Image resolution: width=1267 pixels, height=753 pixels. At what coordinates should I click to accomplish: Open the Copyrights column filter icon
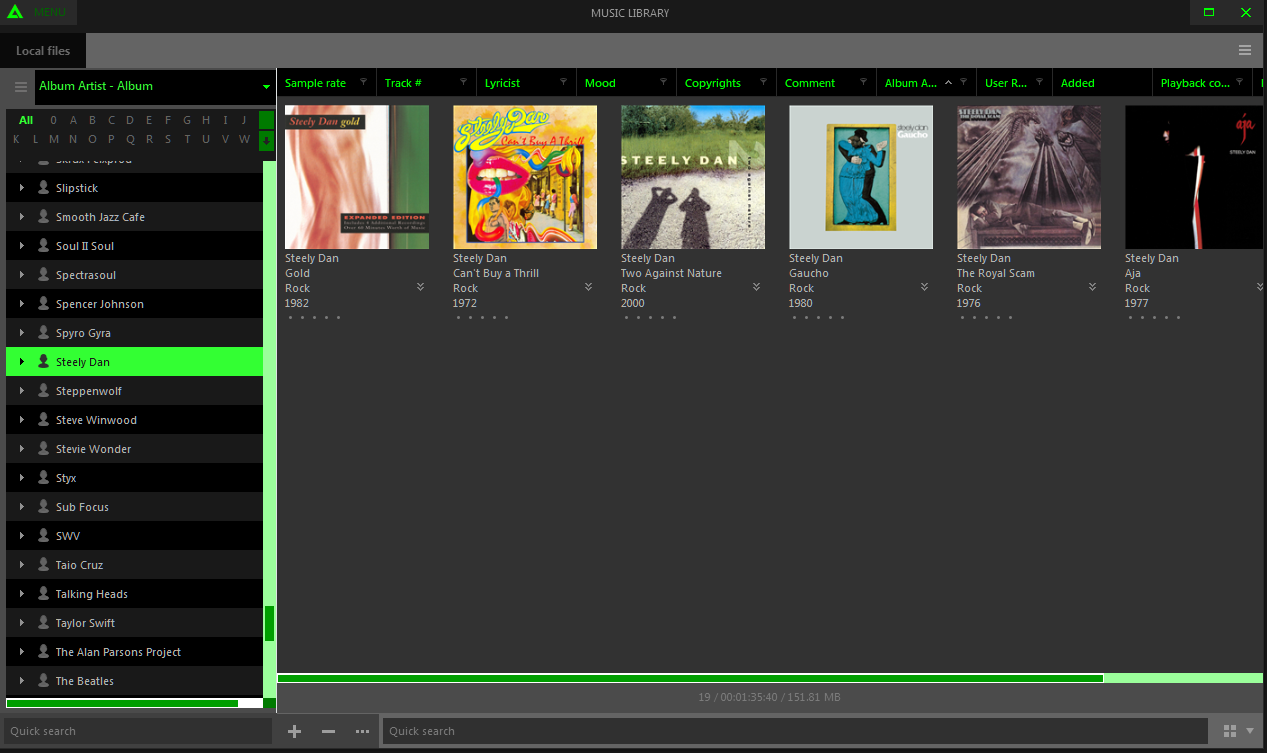[763, 82]
